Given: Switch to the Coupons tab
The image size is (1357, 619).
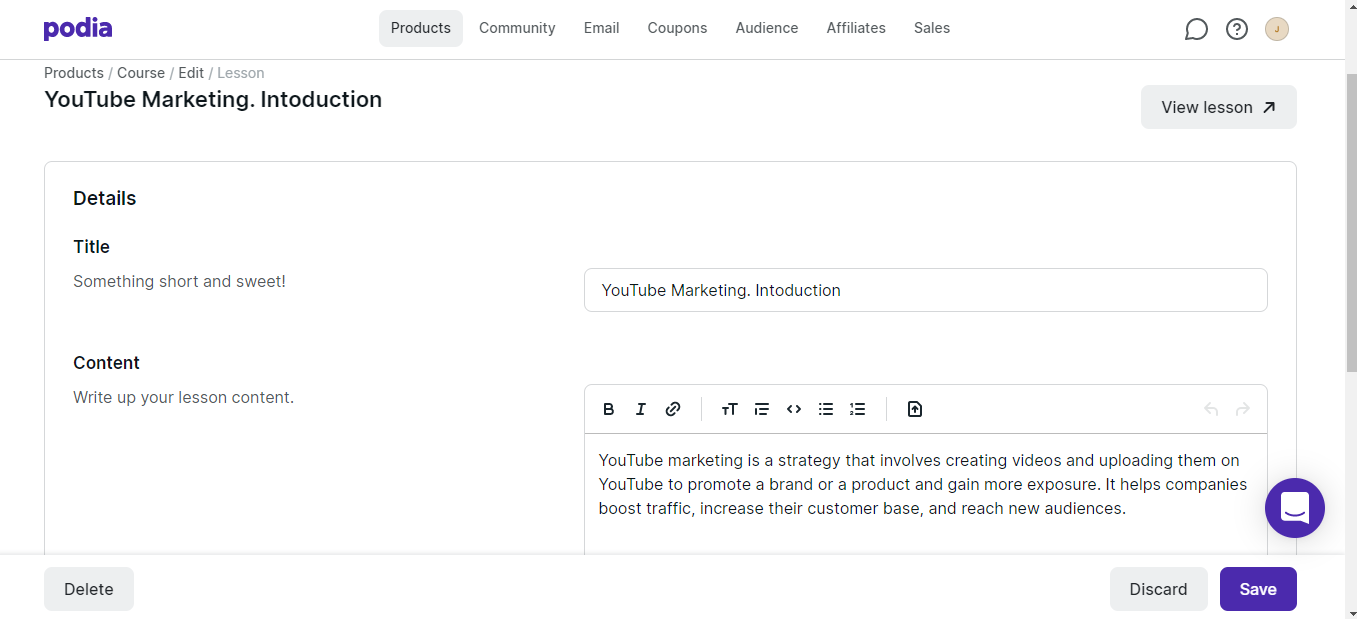Looking at the screenshot, I should point(677,28).
